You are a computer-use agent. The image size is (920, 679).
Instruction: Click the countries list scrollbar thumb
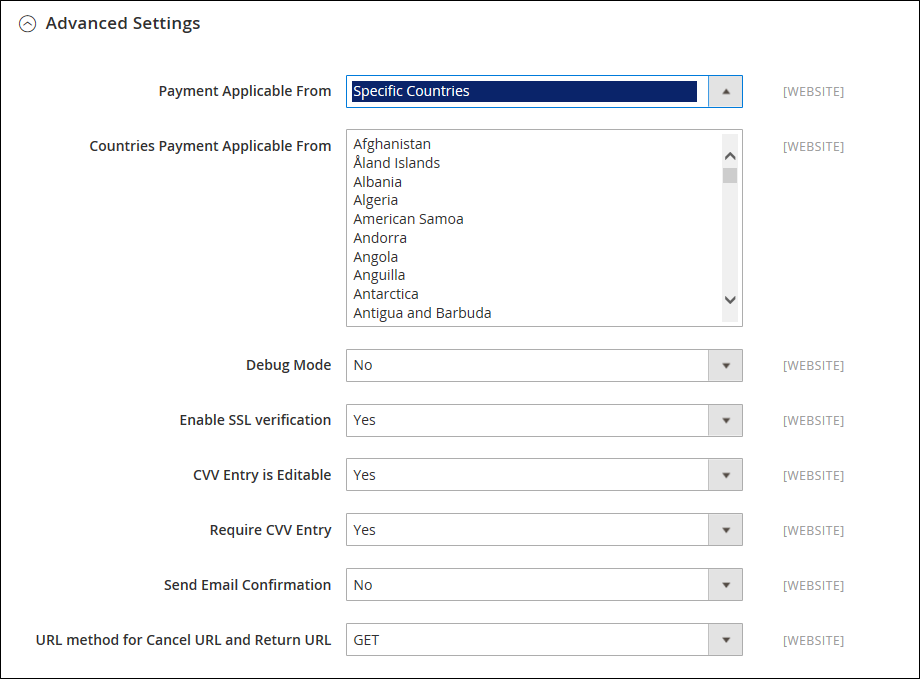[x=730, y=175]
